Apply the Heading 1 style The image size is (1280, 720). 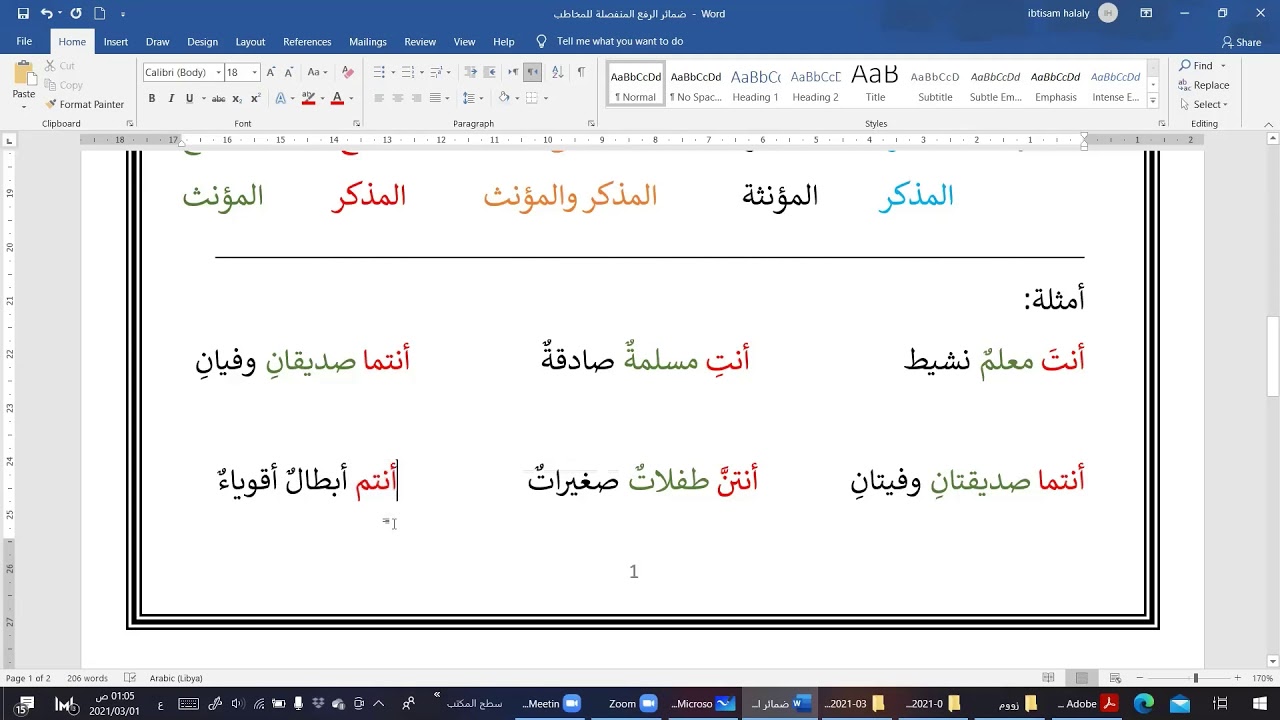(755, 86)
